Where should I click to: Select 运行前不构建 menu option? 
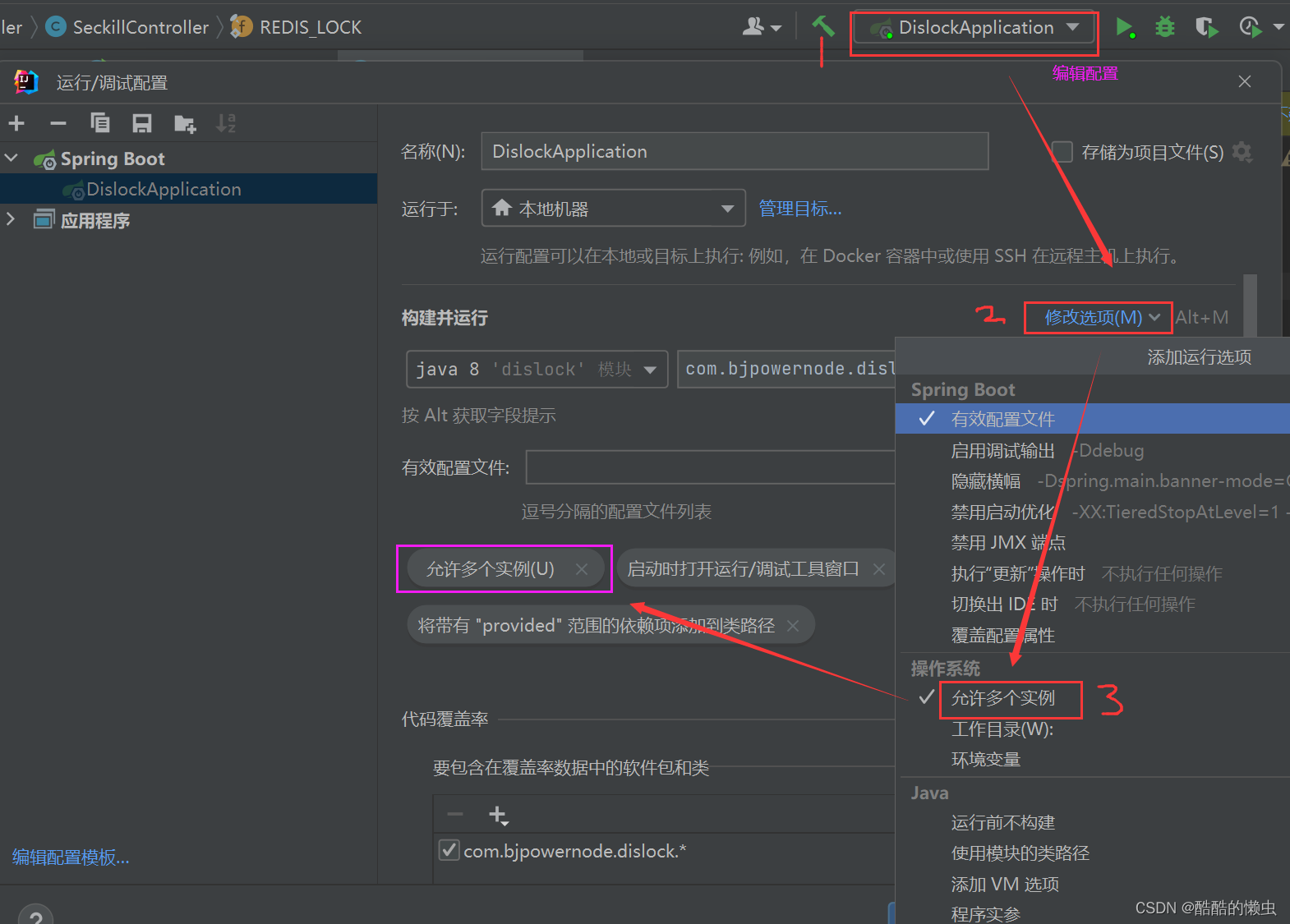(1092, 822)
